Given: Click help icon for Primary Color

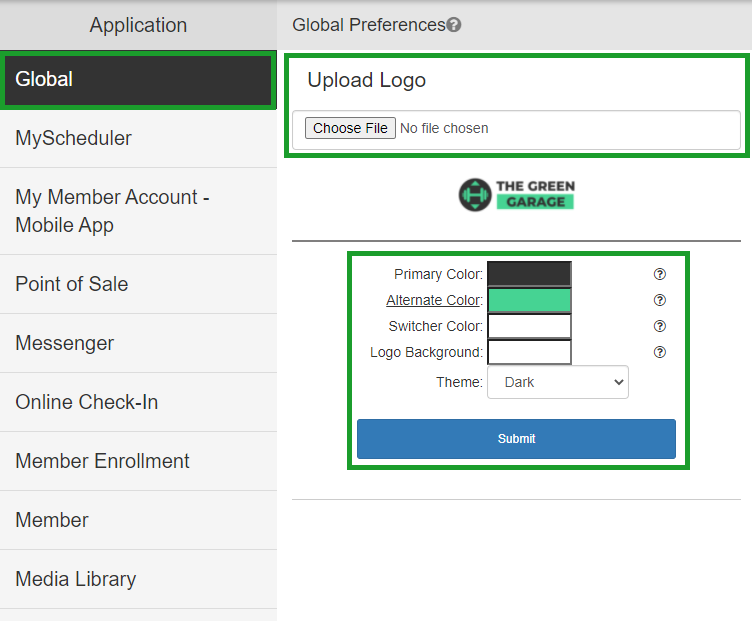Looking at the screenshot, I should 659,274.
